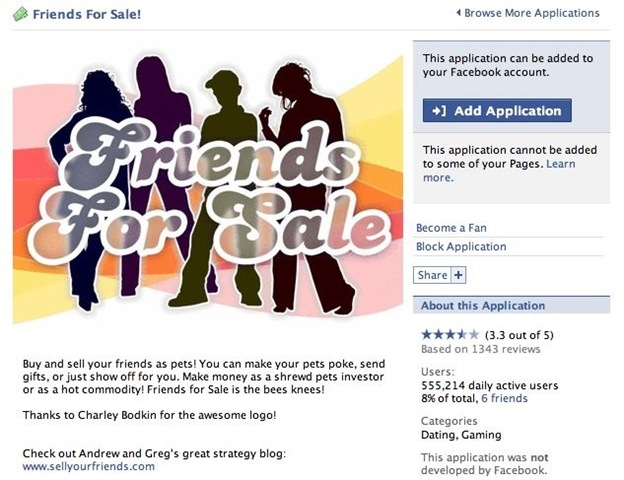Click the fifth empty rating star
Image resolution: width=624 pixels, height=480 pixels.
[x=474, y=334]
